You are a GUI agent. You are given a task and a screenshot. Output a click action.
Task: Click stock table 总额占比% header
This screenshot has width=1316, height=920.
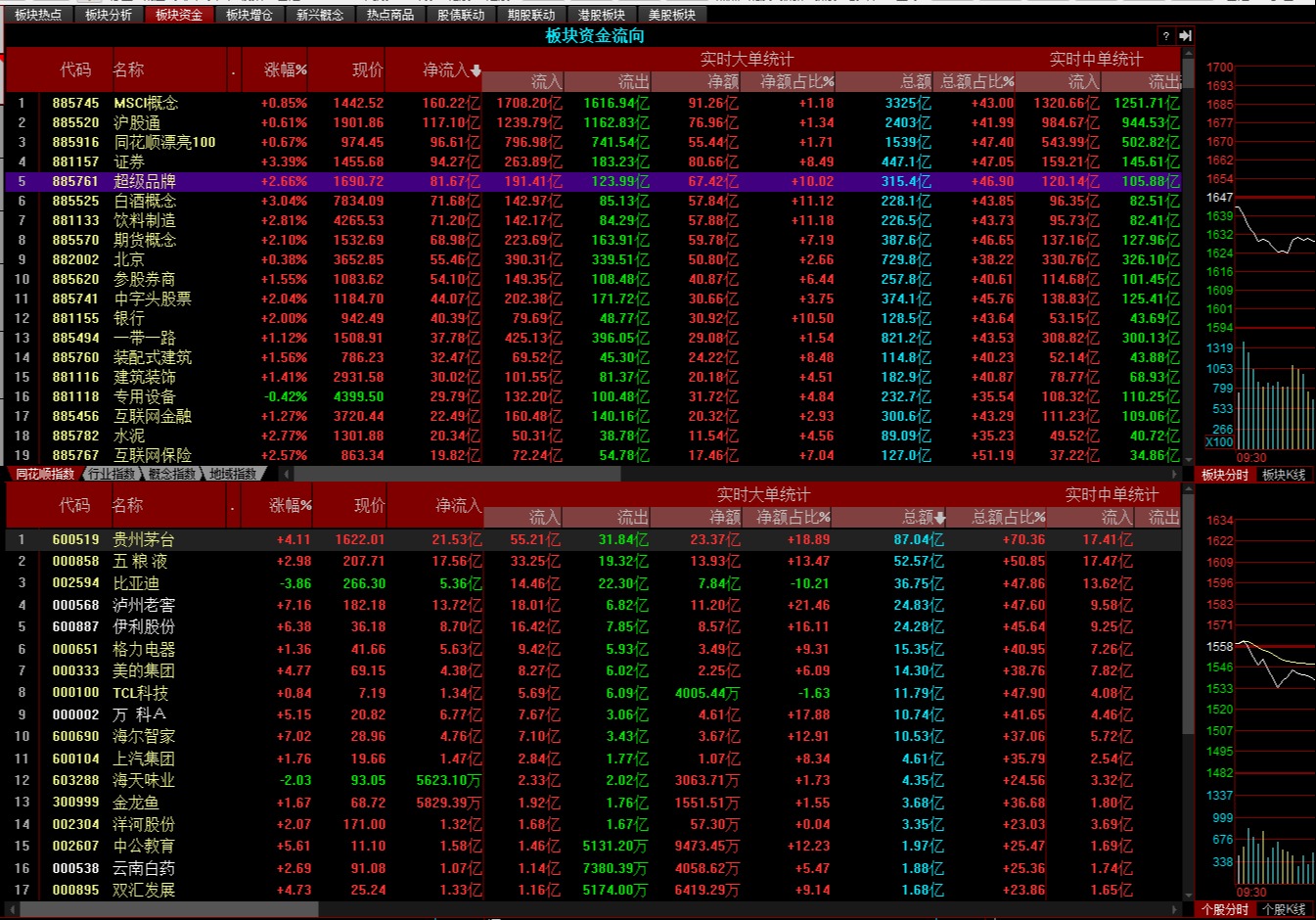1009,517
